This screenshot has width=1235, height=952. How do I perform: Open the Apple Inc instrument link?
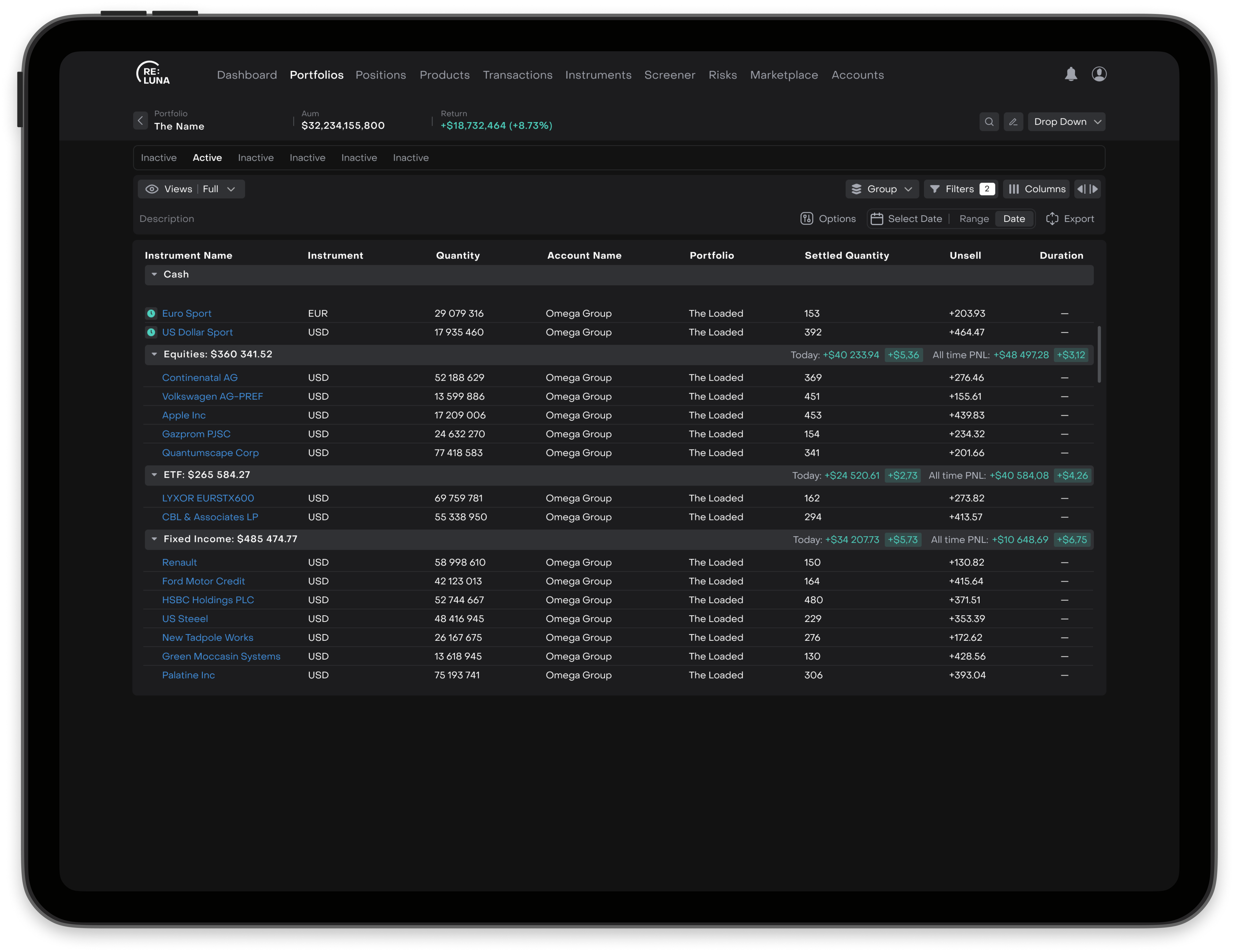pos(184,415)
